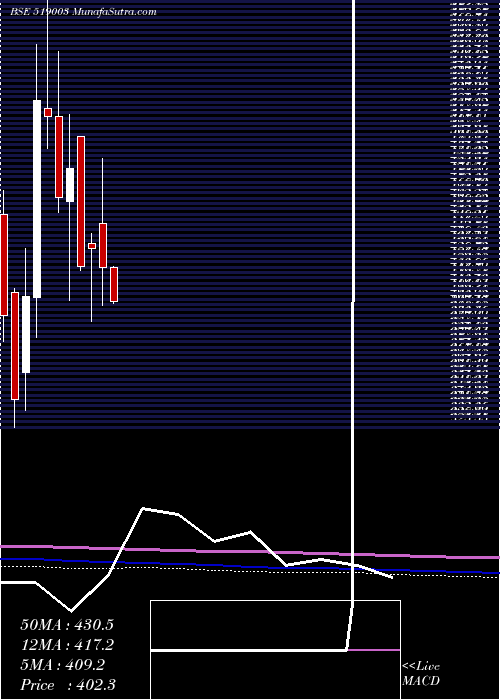Click the "<<Live MACD" label
The width and height of the screenshot is (500, 700).
point(421,674)
